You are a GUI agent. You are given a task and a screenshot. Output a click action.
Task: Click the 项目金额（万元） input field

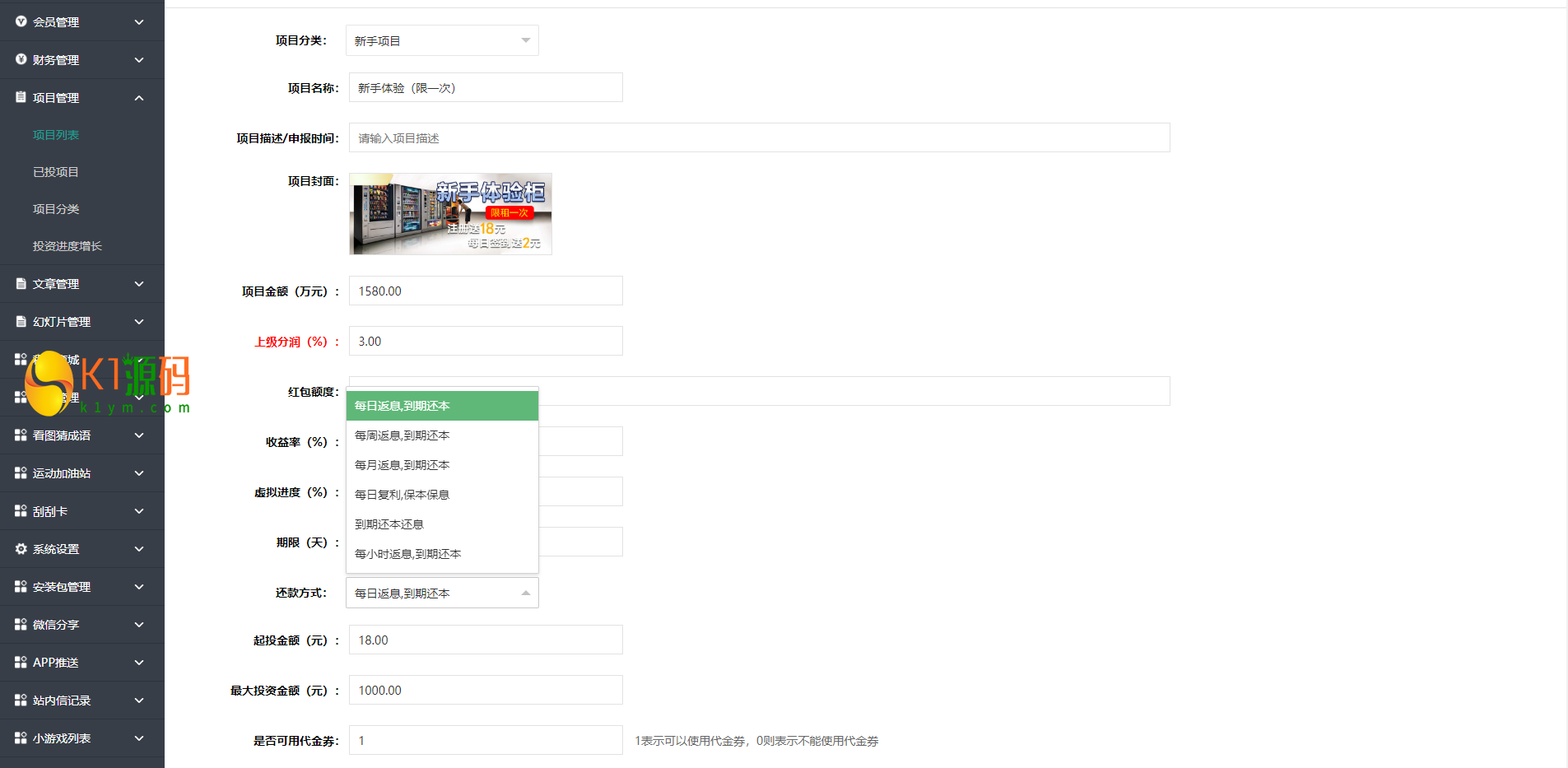[x=486, y=291]
